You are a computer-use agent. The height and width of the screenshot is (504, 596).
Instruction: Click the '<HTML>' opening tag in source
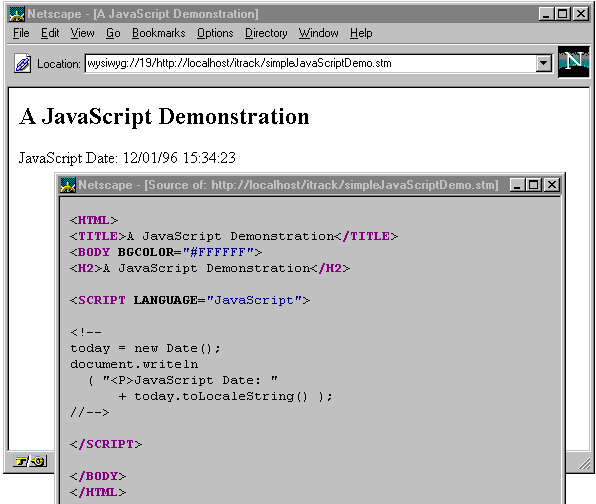(x=94, y=220)
